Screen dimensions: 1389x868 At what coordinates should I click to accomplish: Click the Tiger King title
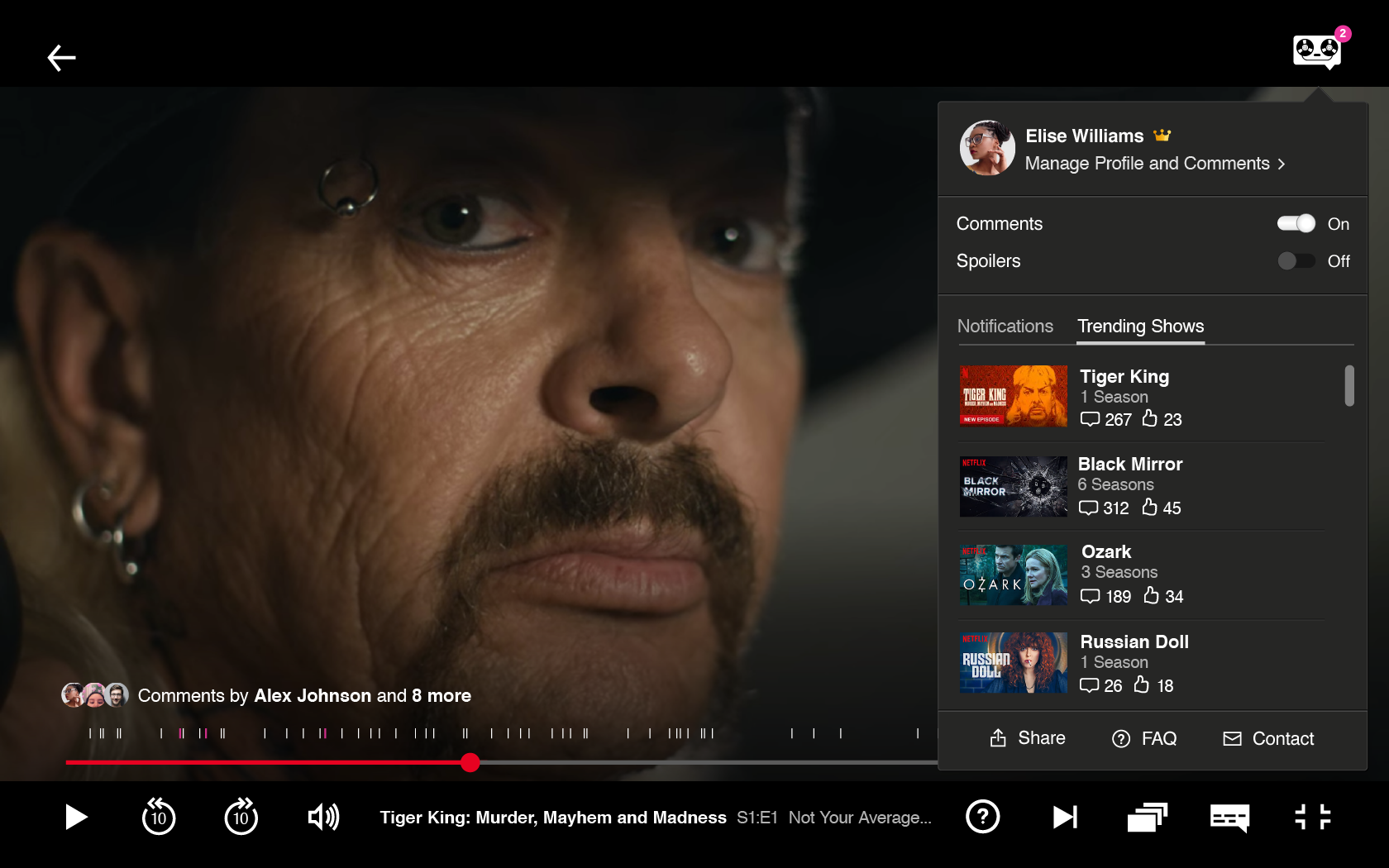tap(1124, 376)
